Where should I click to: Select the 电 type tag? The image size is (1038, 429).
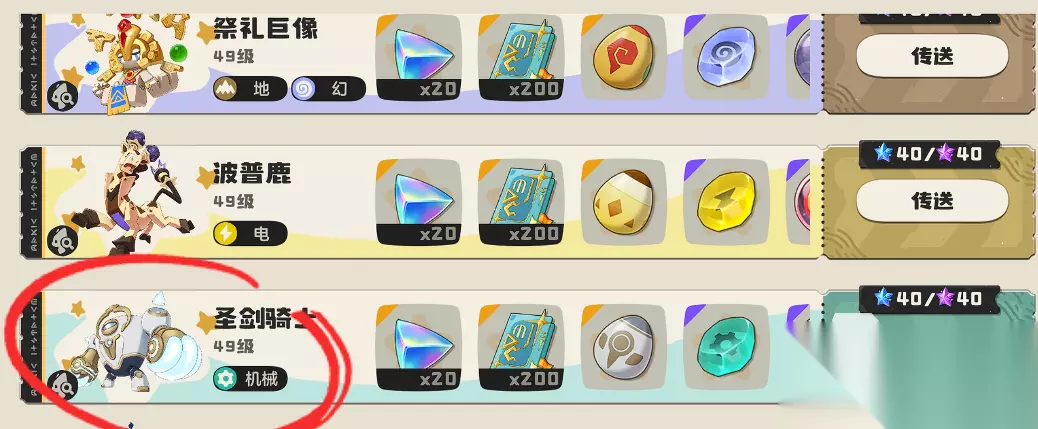point(250,233)
